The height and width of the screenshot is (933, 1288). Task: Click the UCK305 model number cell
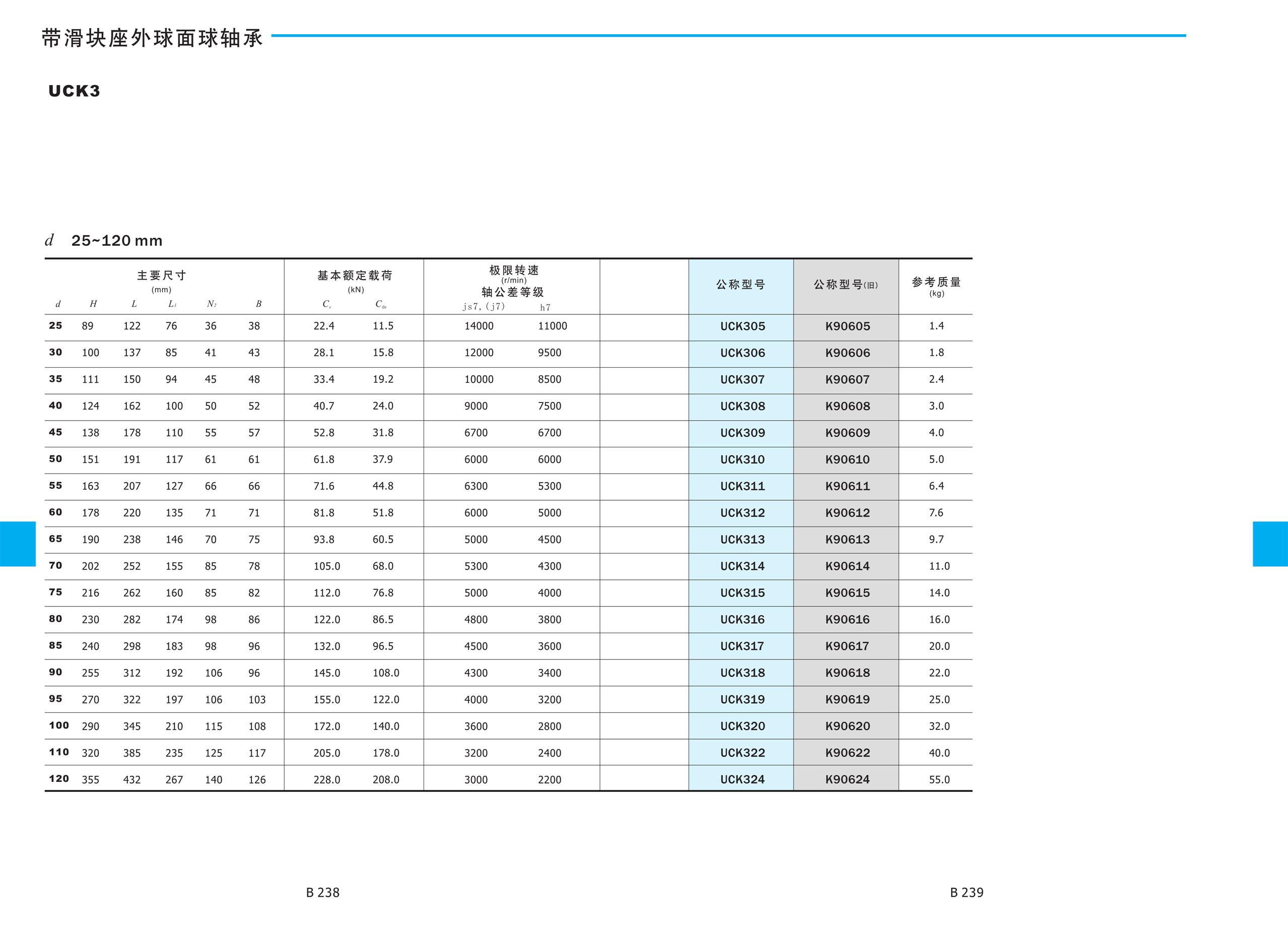742,326
